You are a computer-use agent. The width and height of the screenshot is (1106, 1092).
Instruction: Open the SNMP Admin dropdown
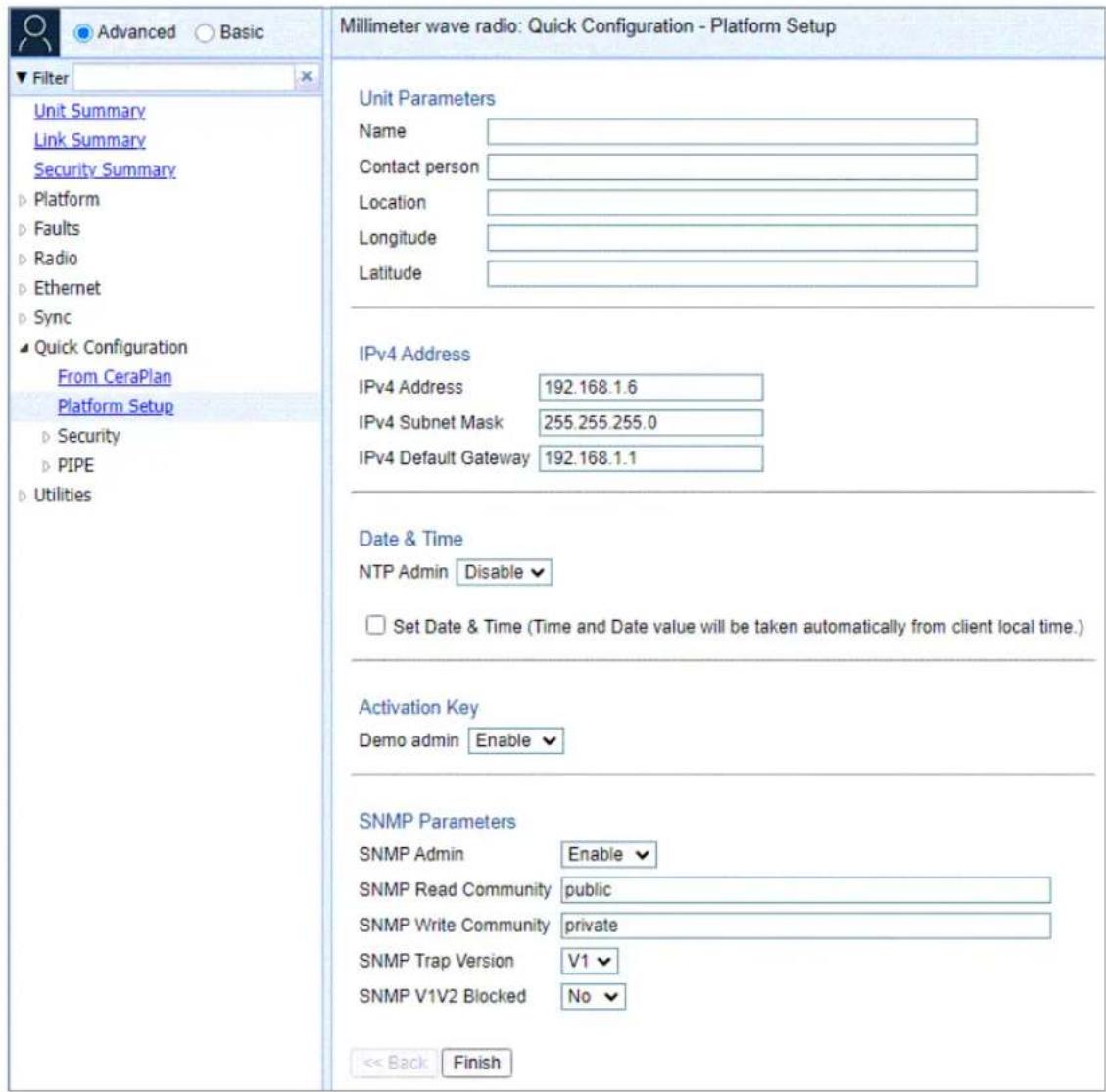(x=608, y=854)
